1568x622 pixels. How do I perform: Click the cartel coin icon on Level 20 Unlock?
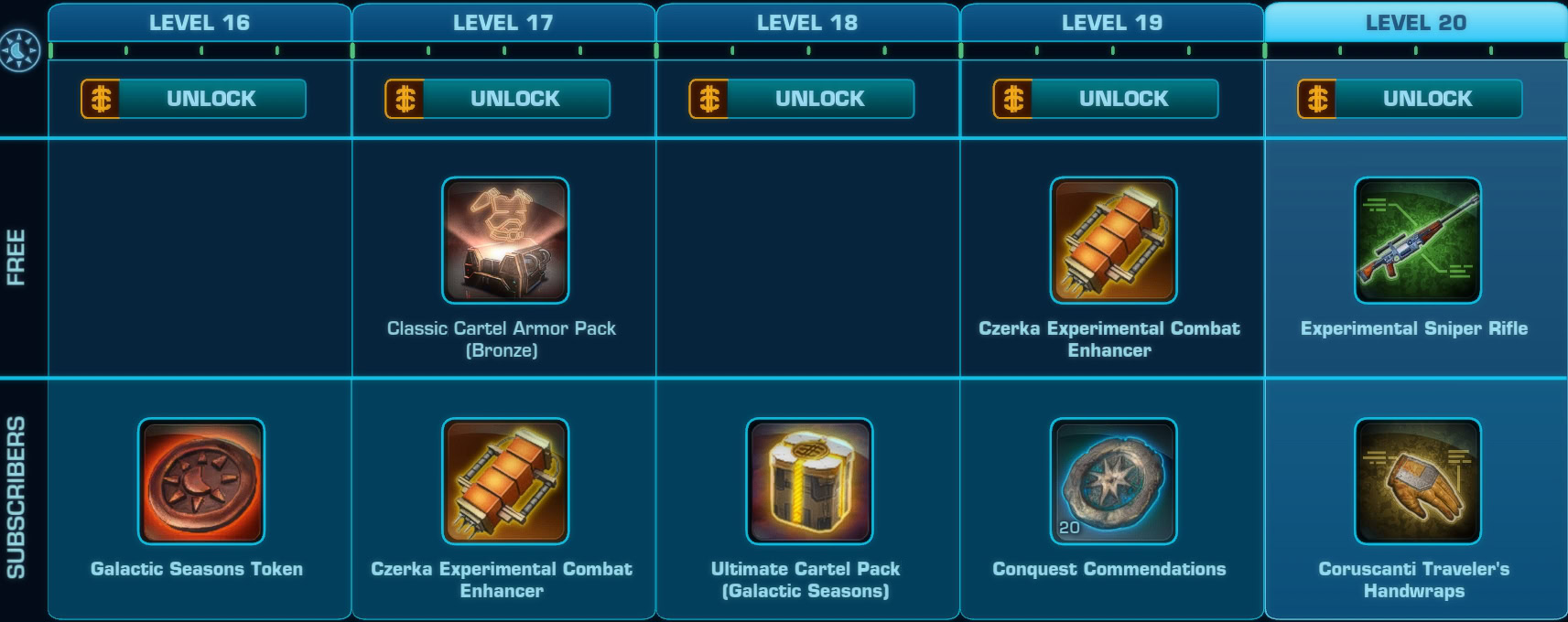pos(1317,99)
